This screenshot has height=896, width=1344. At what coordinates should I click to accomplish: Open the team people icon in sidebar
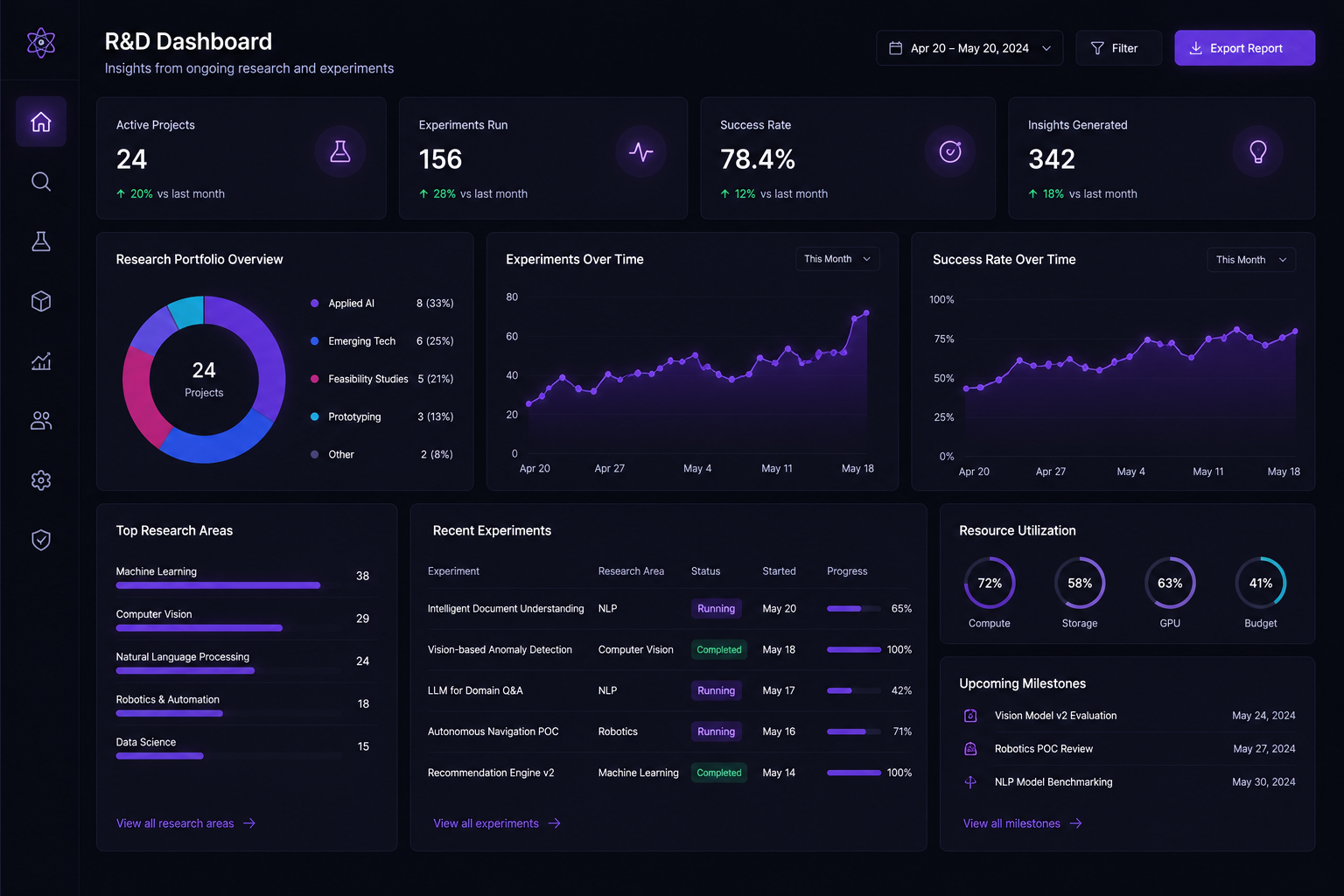pos(41,421)
